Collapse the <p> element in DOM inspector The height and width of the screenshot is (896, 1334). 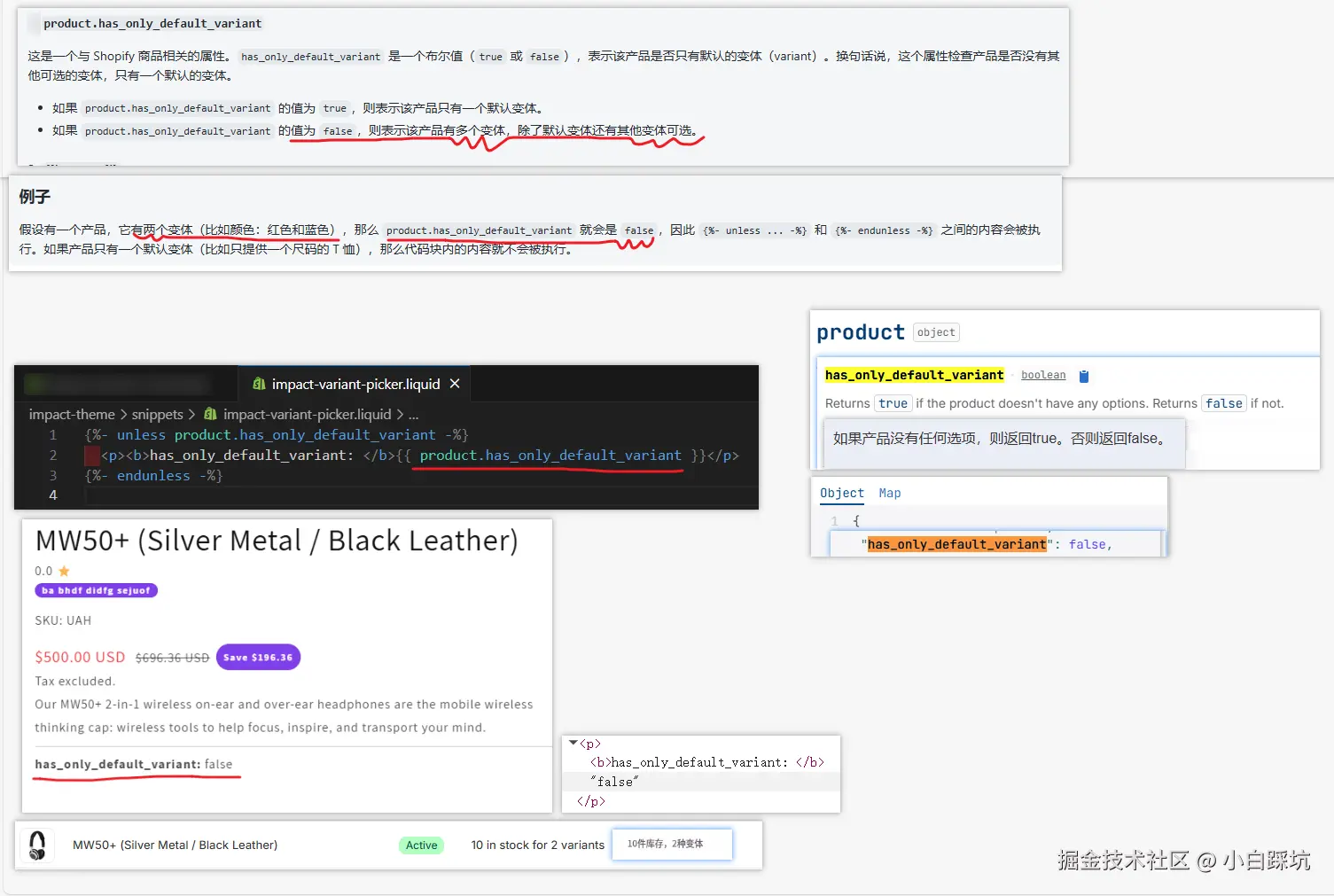click(573, 743)
